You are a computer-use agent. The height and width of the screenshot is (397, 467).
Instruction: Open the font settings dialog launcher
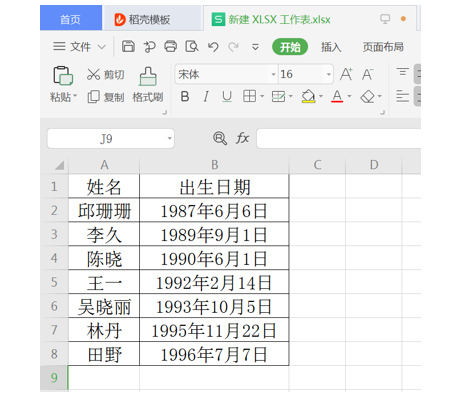tap(382, 113)
